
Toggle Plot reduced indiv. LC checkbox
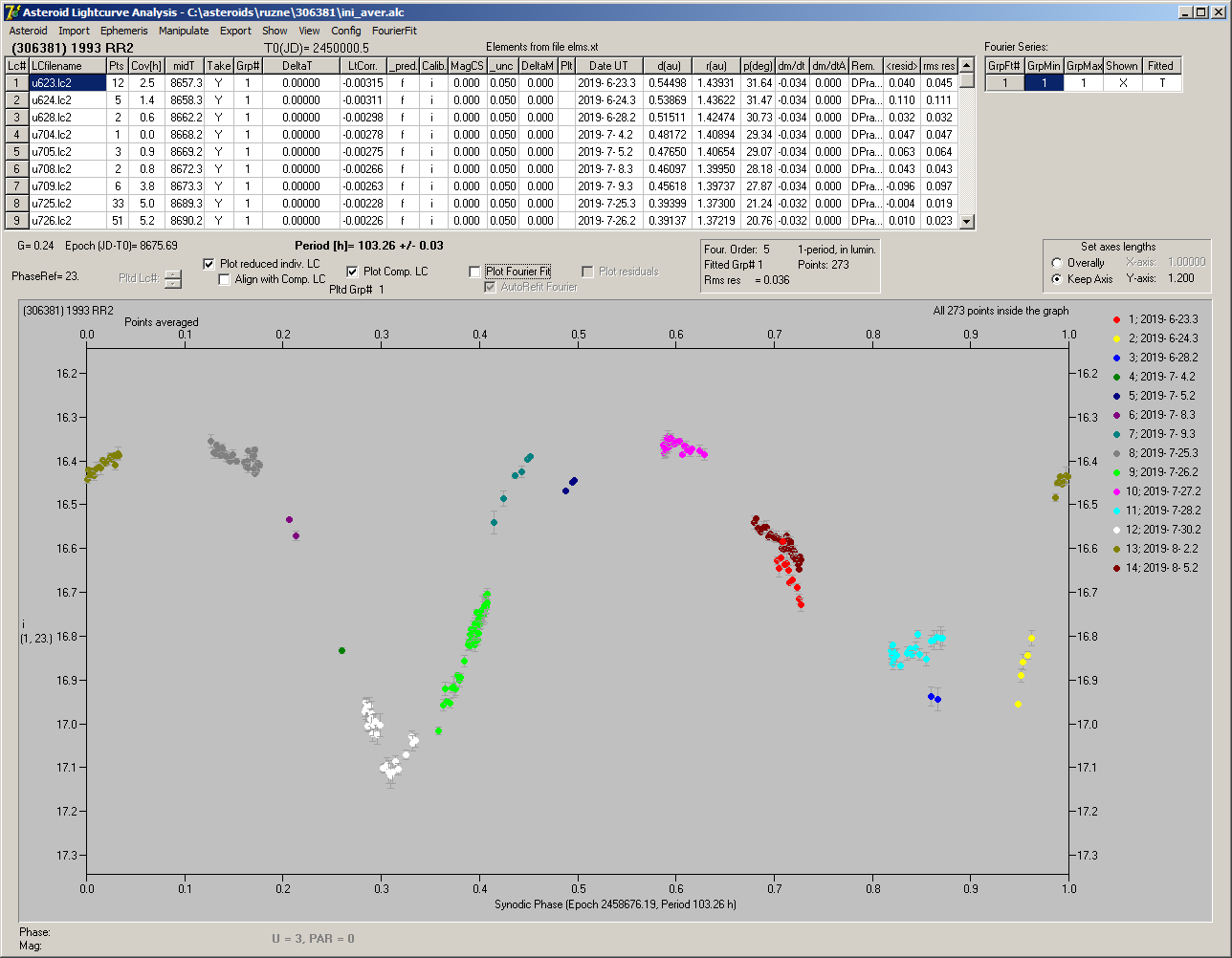tap(210, 264)
